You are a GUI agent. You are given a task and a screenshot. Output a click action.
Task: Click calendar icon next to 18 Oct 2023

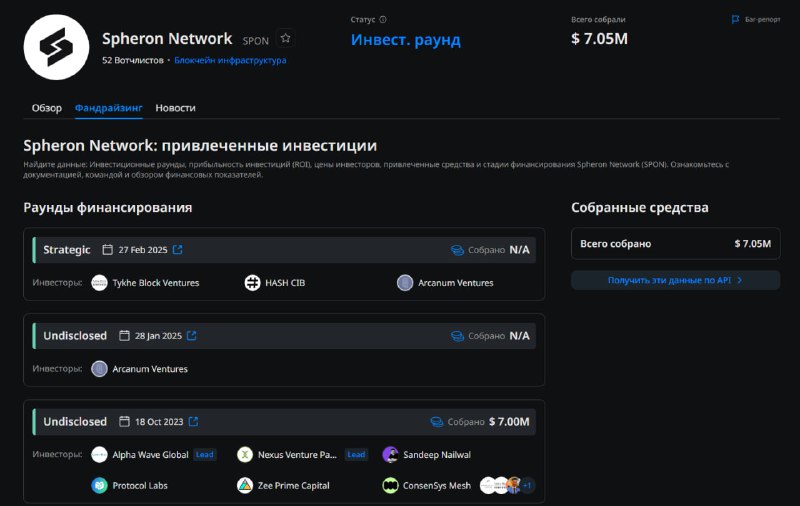click(124, 421)
